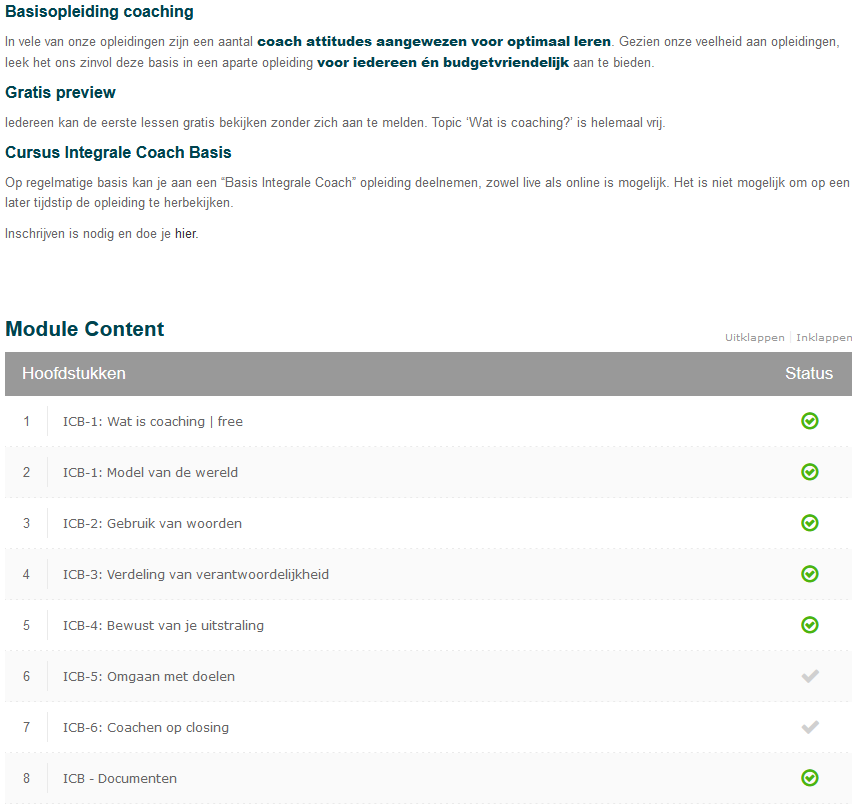
Task: Click green status icon for Bewust van je uitstraling
Action: (x=810, y=625)
